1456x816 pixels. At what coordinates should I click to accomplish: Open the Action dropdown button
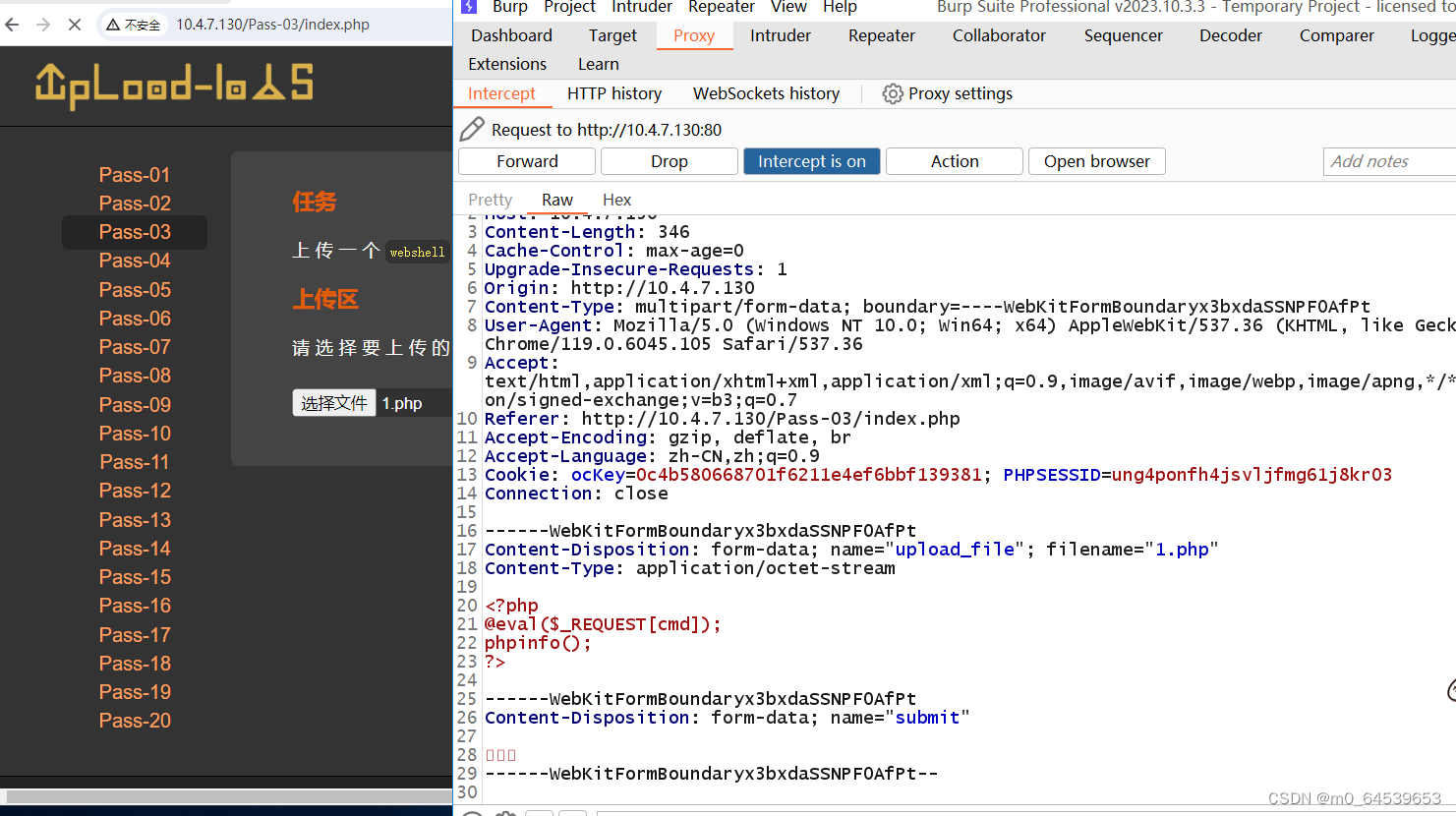[955, 161]
